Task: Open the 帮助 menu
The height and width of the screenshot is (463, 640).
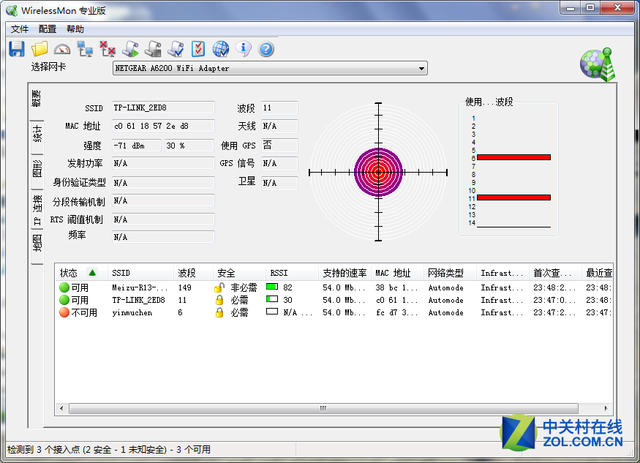Action: click(x=75, y=29)
